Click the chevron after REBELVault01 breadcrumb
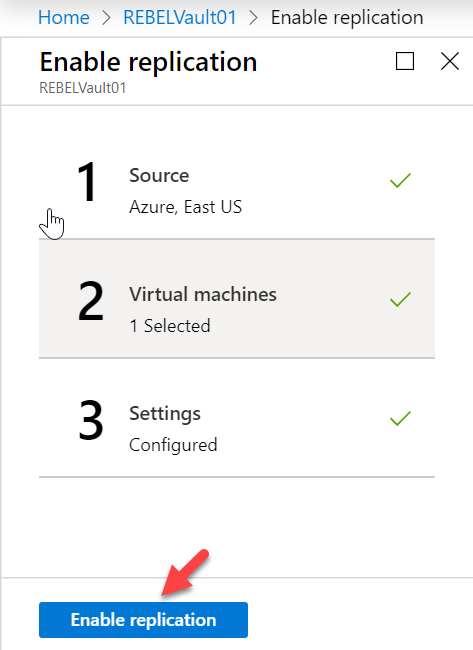 click(253, 18)
